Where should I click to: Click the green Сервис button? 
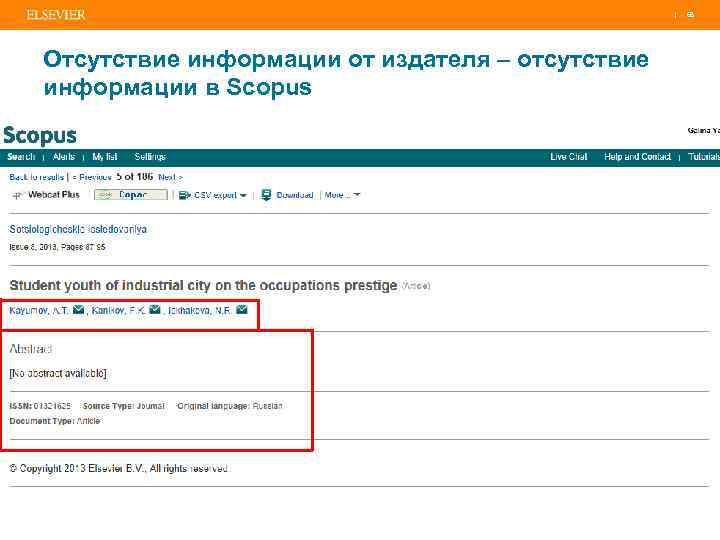tap(131, 195)
